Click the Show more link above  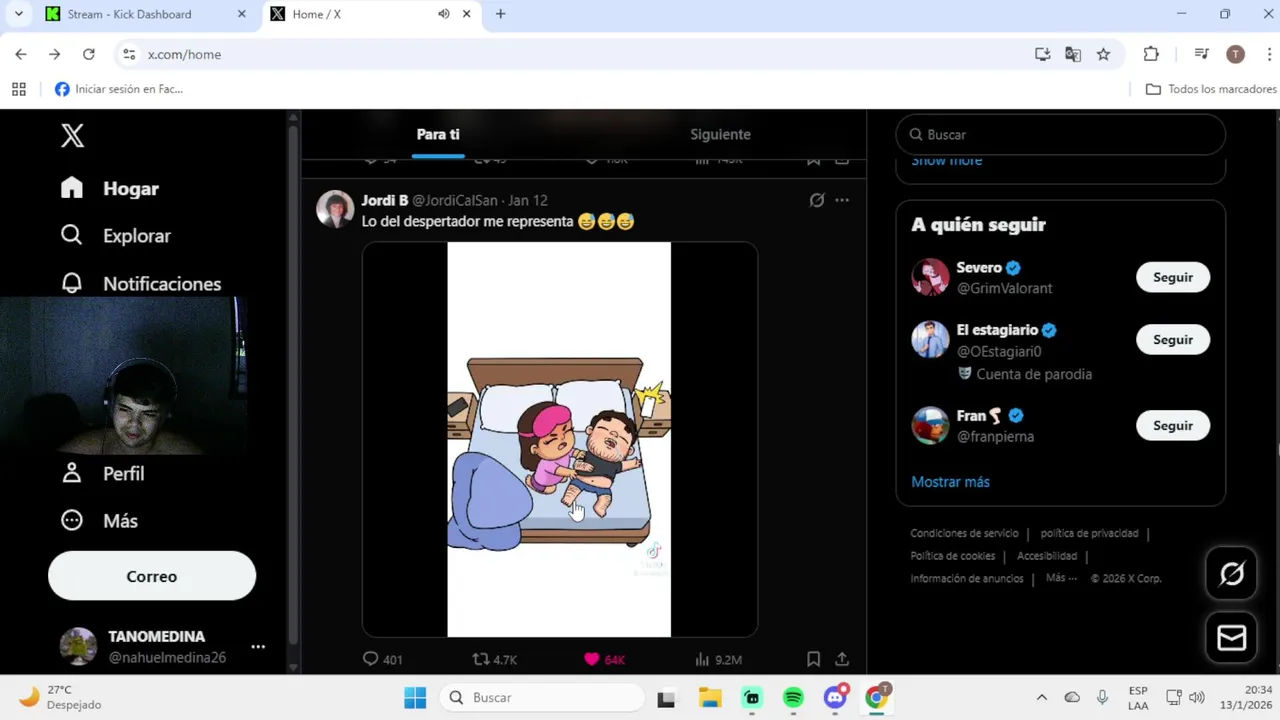coord(946,161)
